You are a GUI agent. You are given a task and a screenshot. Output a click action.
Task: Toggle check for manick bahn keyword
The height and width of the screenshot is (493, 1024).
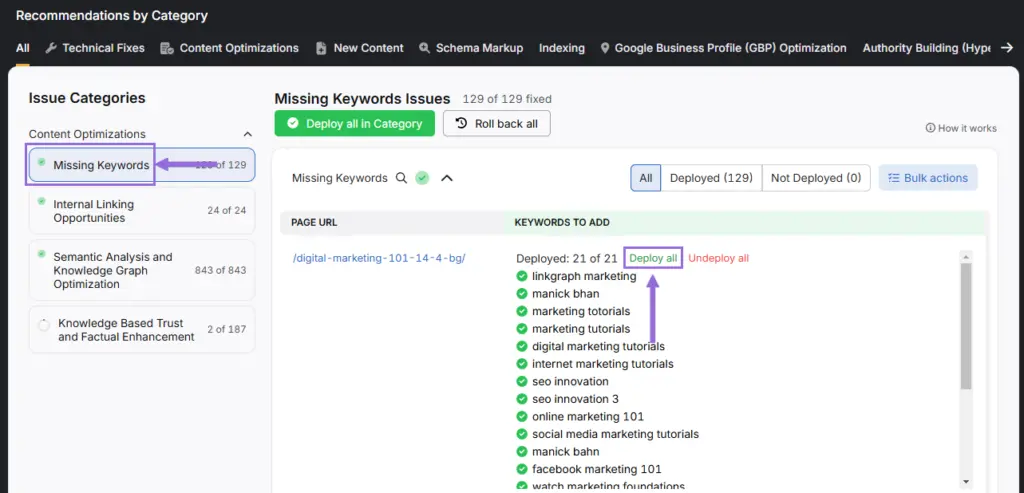[522, 451]
